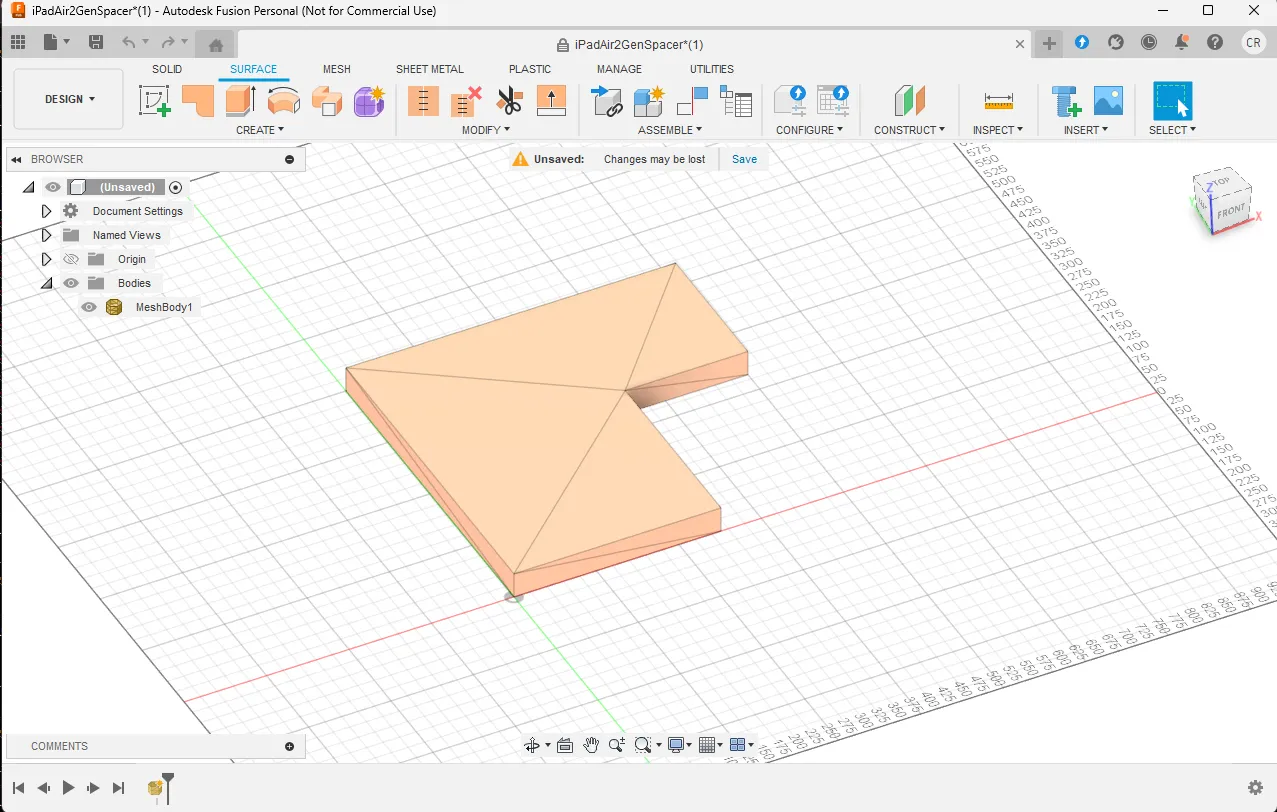The width and height of the screenshot is (1277, 812).
Task: Open the notifications bell icon
Action: point(1182,43)
